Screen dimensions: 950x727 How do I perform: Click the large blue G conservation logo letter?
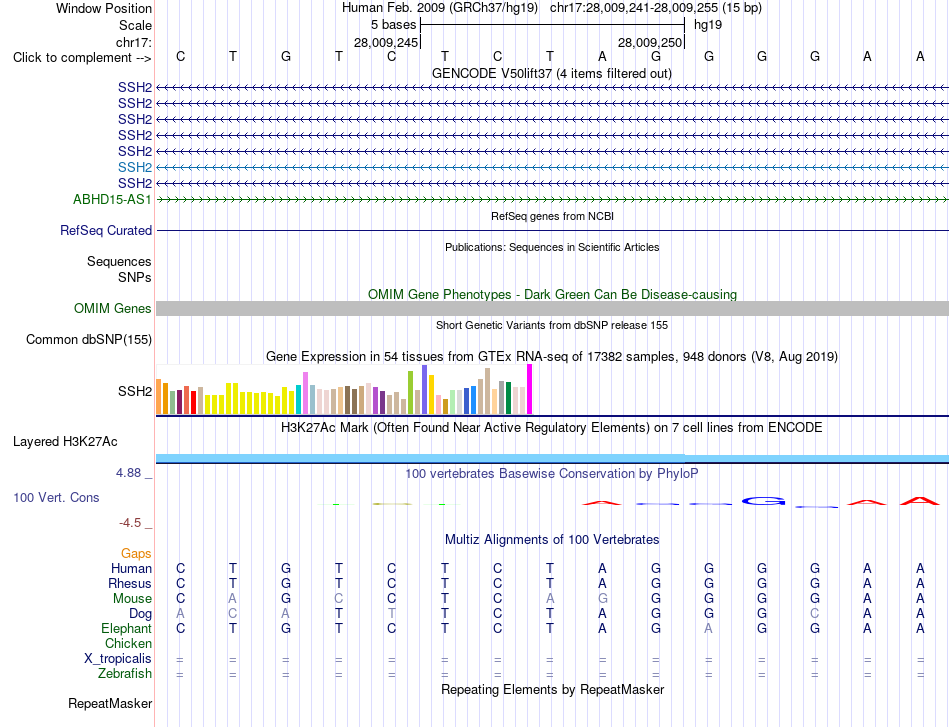point(763,501)
